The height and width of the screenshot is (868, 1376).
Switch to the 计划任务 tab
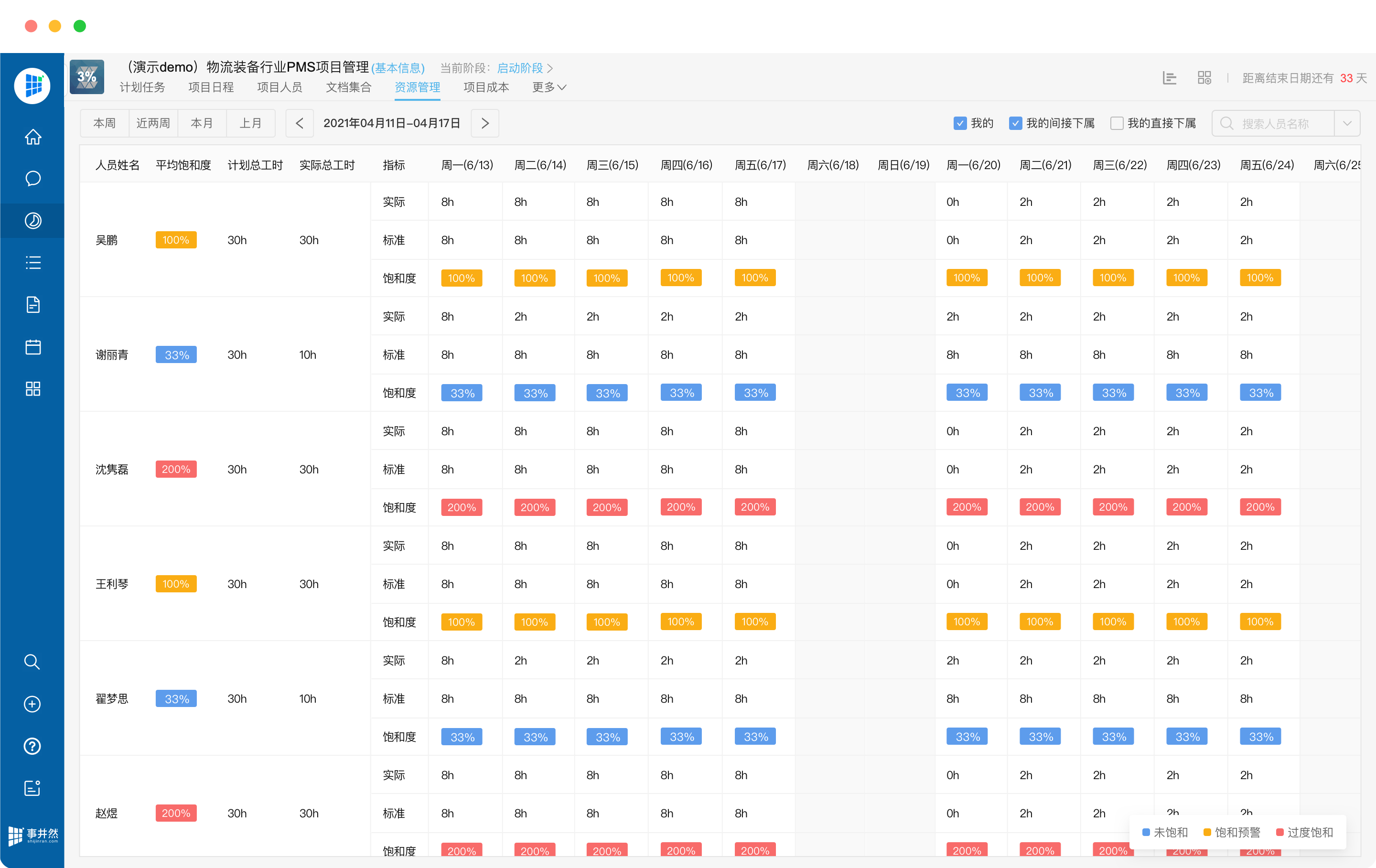coord(142,87)
